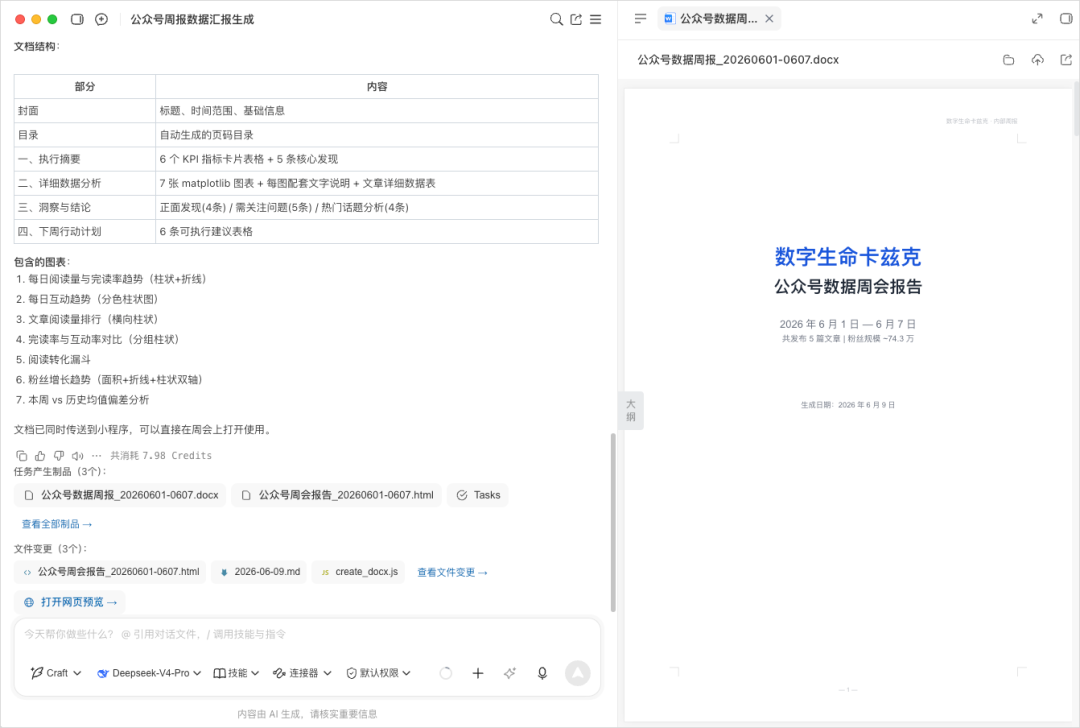This screenshot has width=1080, height=728.
Task: Open the create_docx.js file chip
Action: (x=358, y=572)
